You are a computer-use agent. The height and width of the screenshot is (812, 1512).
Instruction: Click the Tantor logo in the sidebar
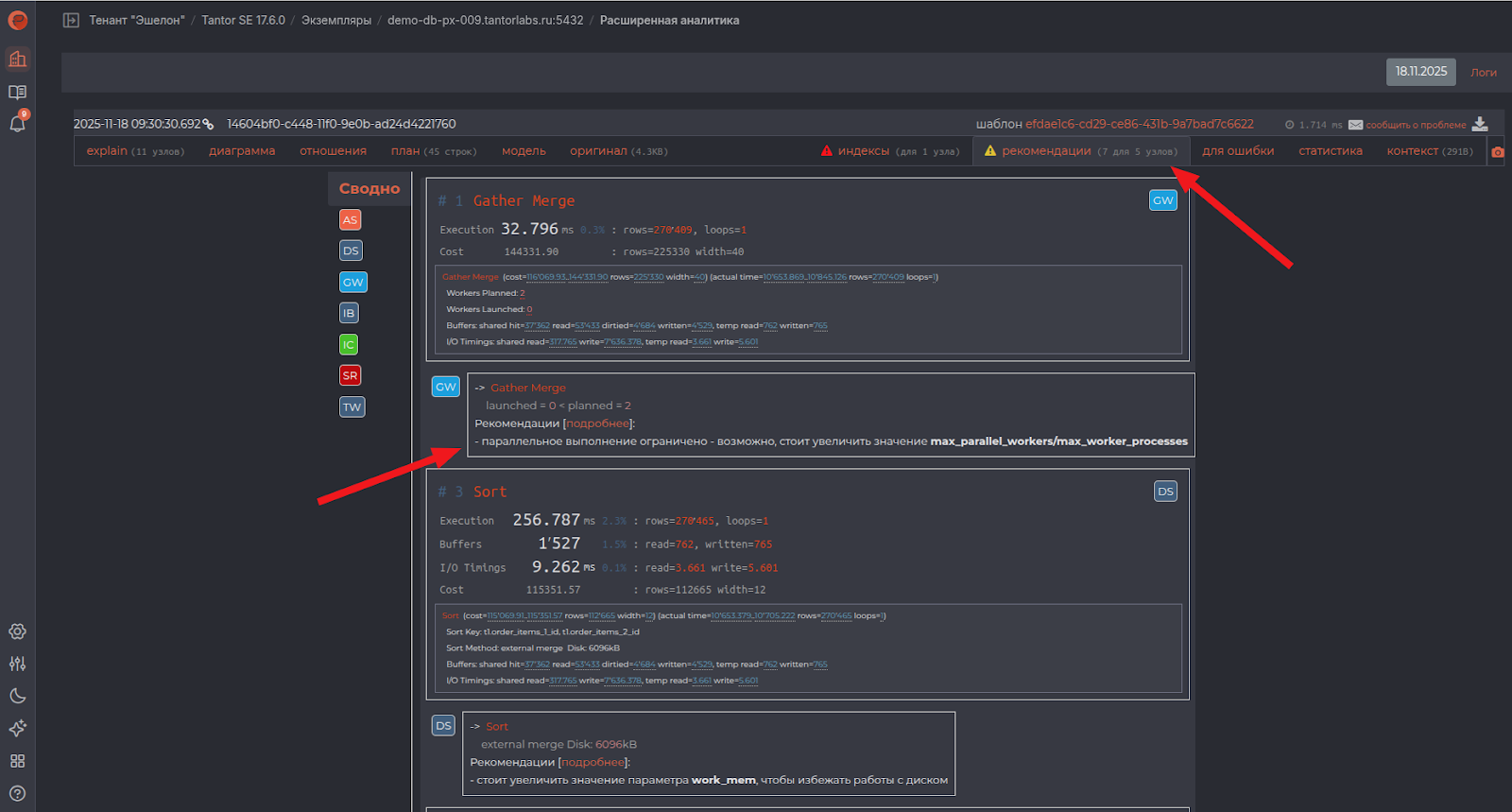(x=17, y=20)
